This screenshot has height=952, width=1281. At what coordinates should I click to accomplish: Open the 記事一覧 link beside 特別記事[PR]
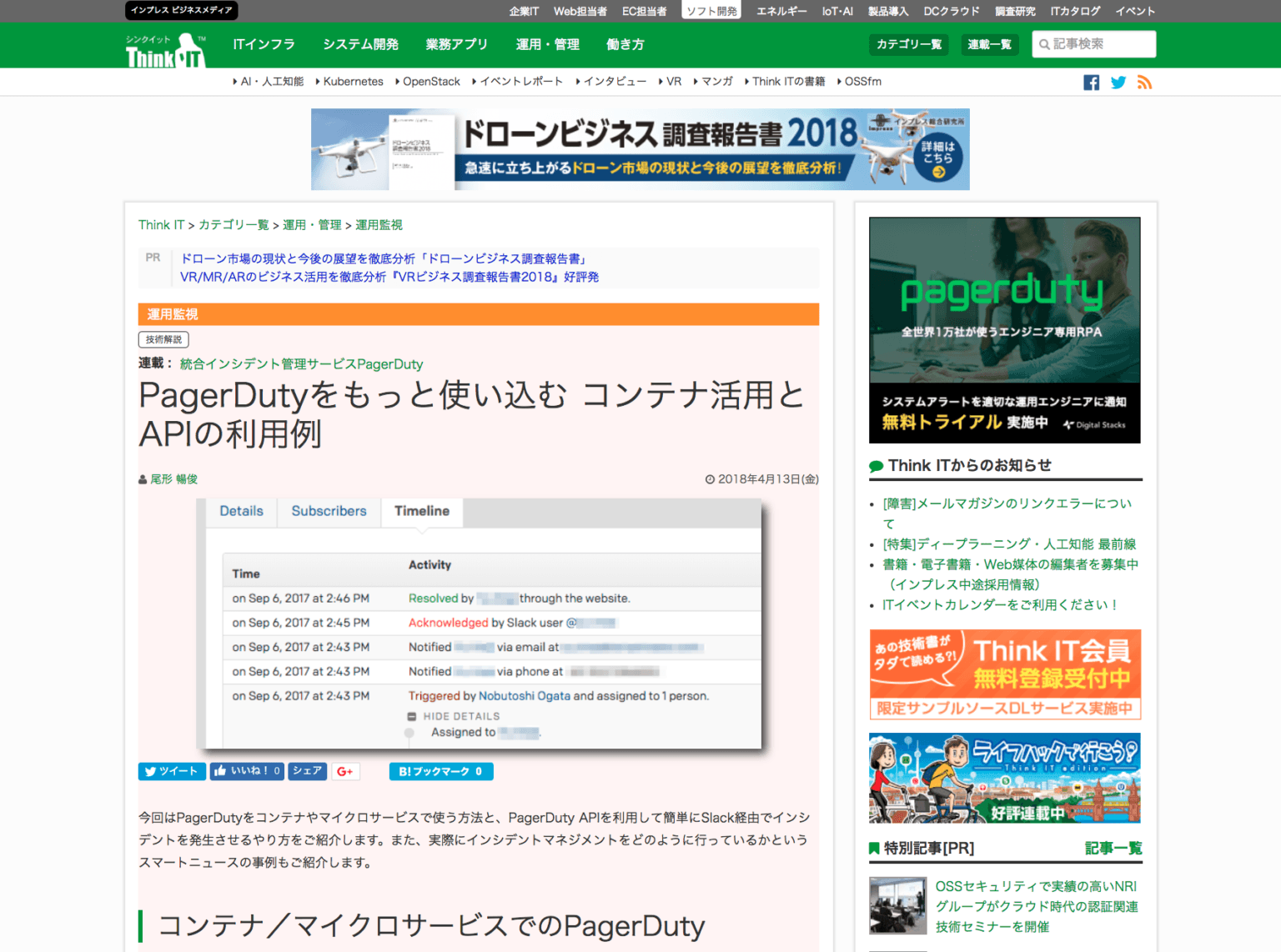pos(1113,849)
